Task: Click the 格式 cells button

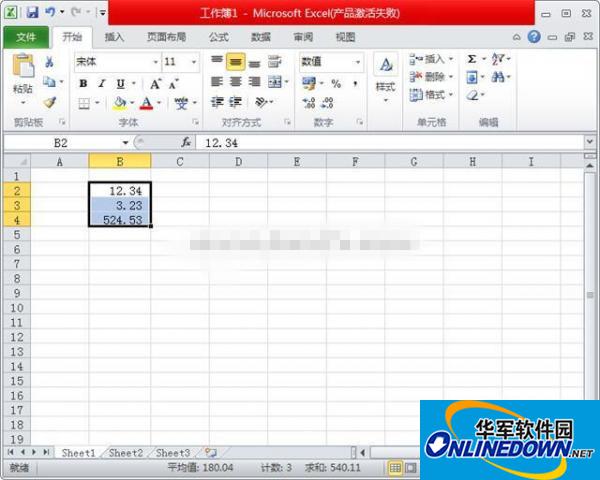Action: [431, 95]
